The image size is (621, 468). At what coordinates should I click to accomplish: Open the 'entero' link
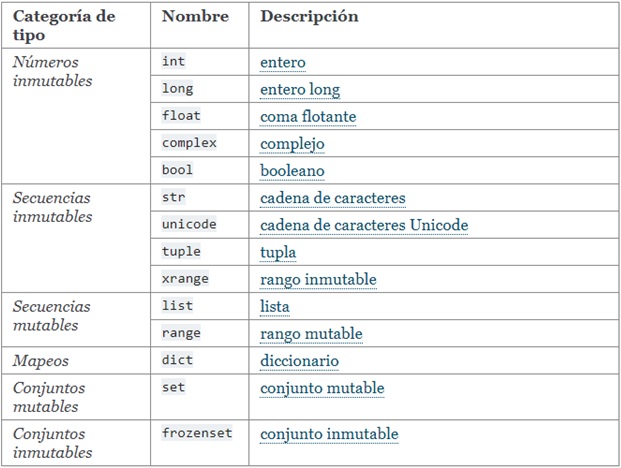(283, 63)
